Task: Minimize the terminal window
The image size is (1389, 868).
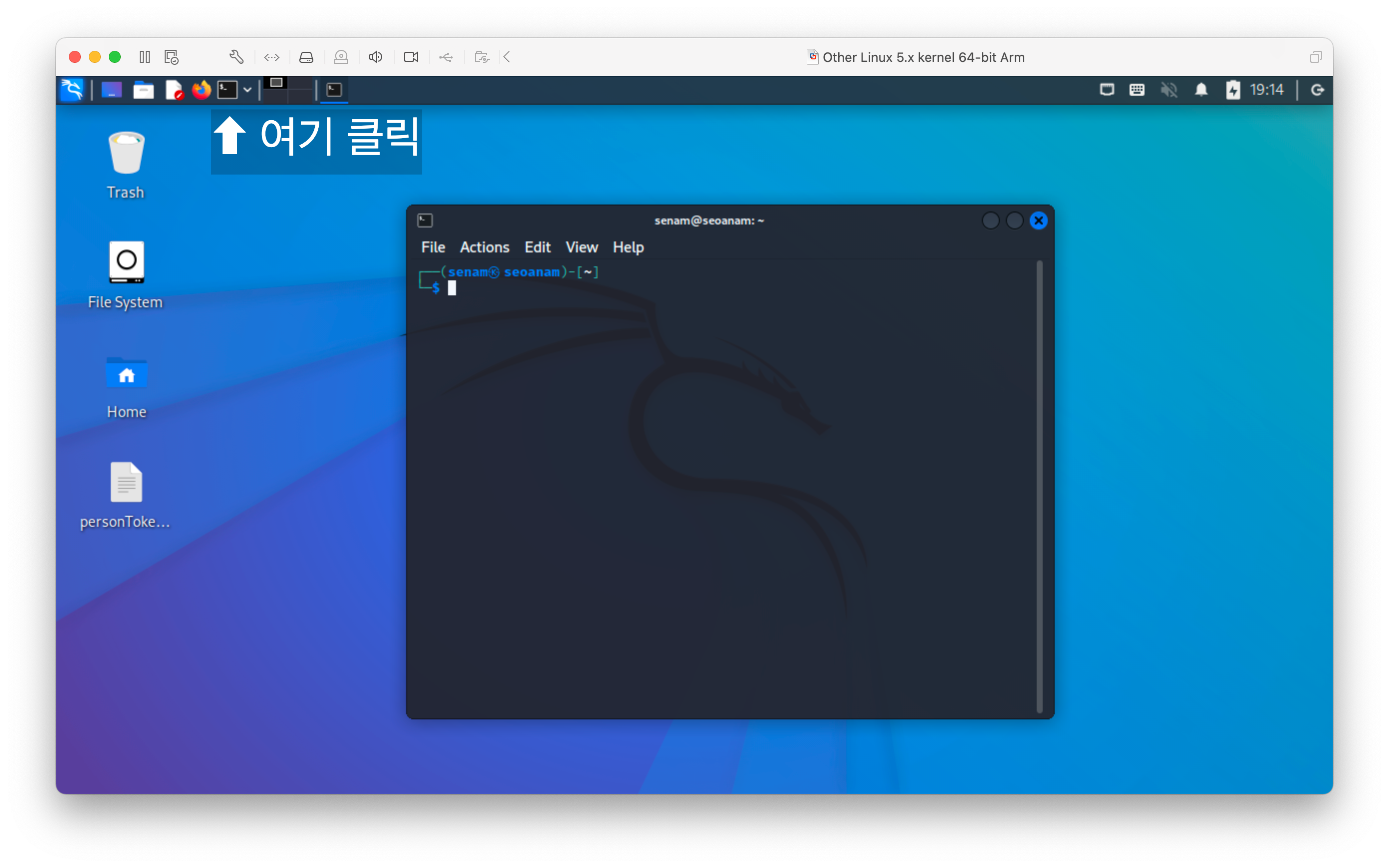Action: (x=990, y=220)
